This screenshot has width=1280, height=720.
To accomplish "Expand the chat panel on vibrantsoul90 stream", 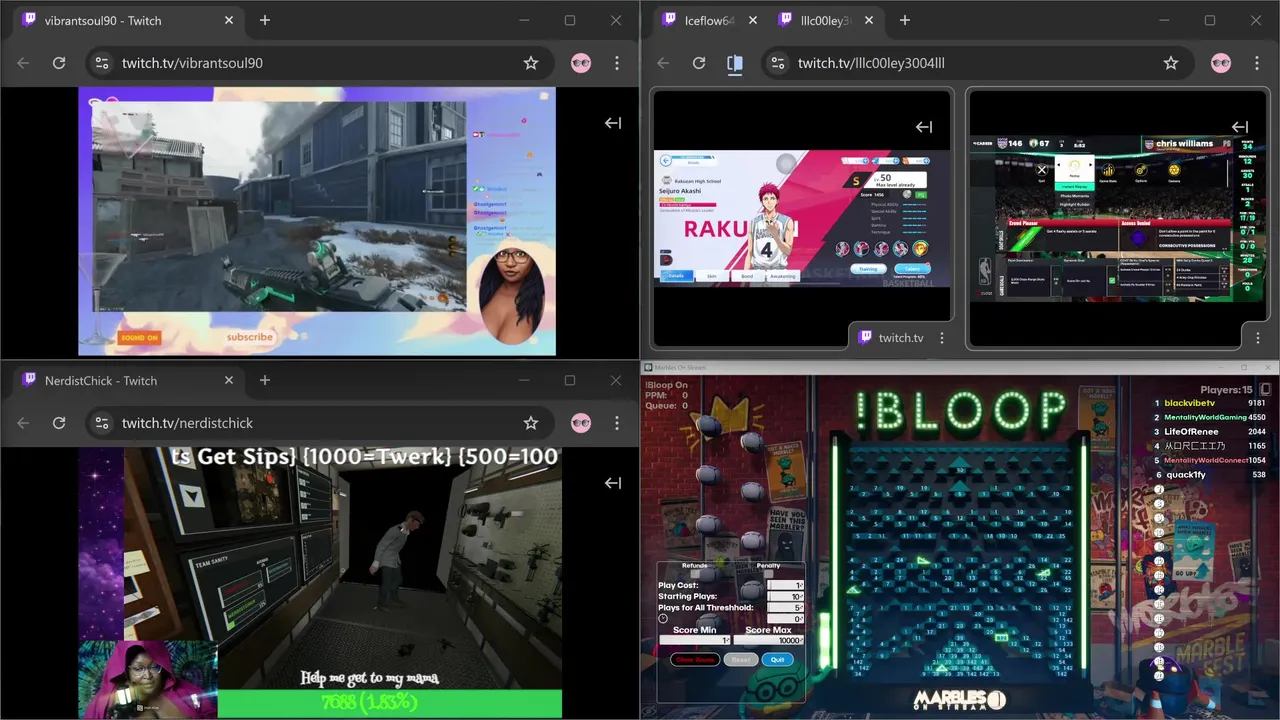I will pyautogui.click(x=613, y=123).
